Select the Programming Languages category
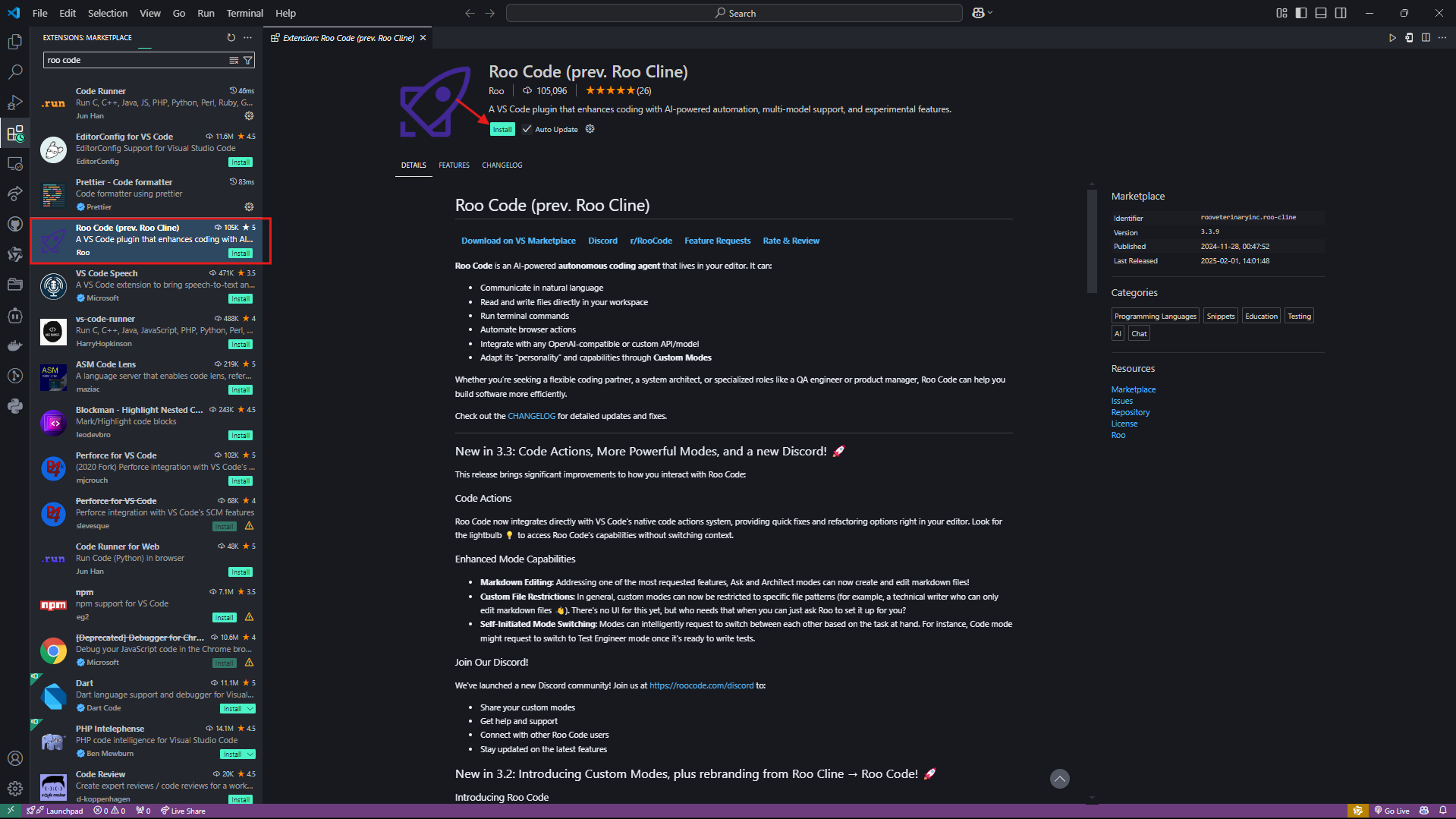This screenshot has height=819, width=1456. [x=1155, y=317]
